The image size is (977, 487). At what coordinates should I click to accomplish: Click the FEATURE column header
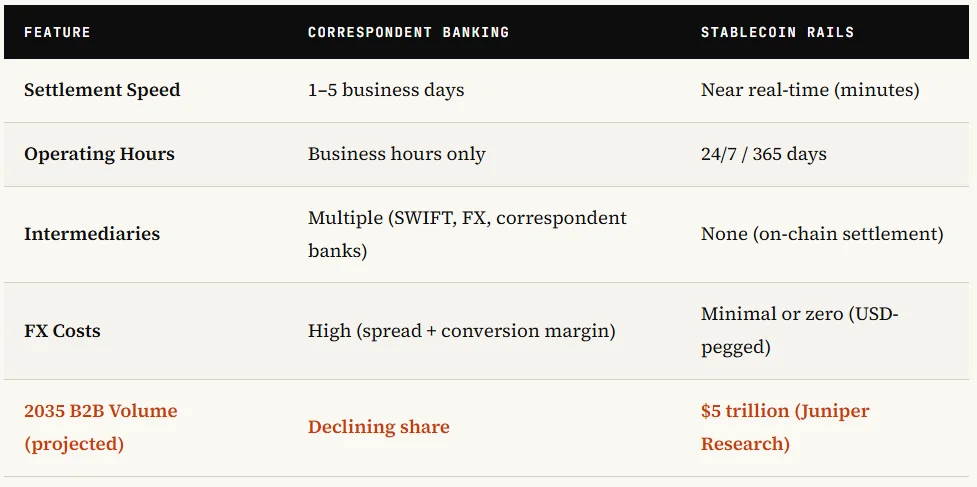point(57,32)
